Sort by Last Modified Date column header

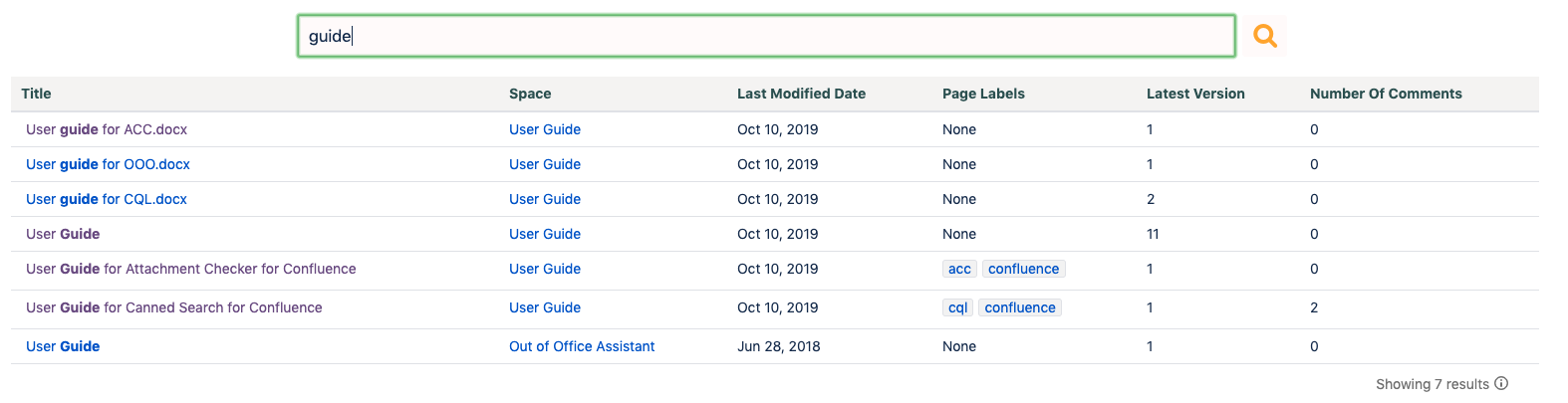coord(801,94)
